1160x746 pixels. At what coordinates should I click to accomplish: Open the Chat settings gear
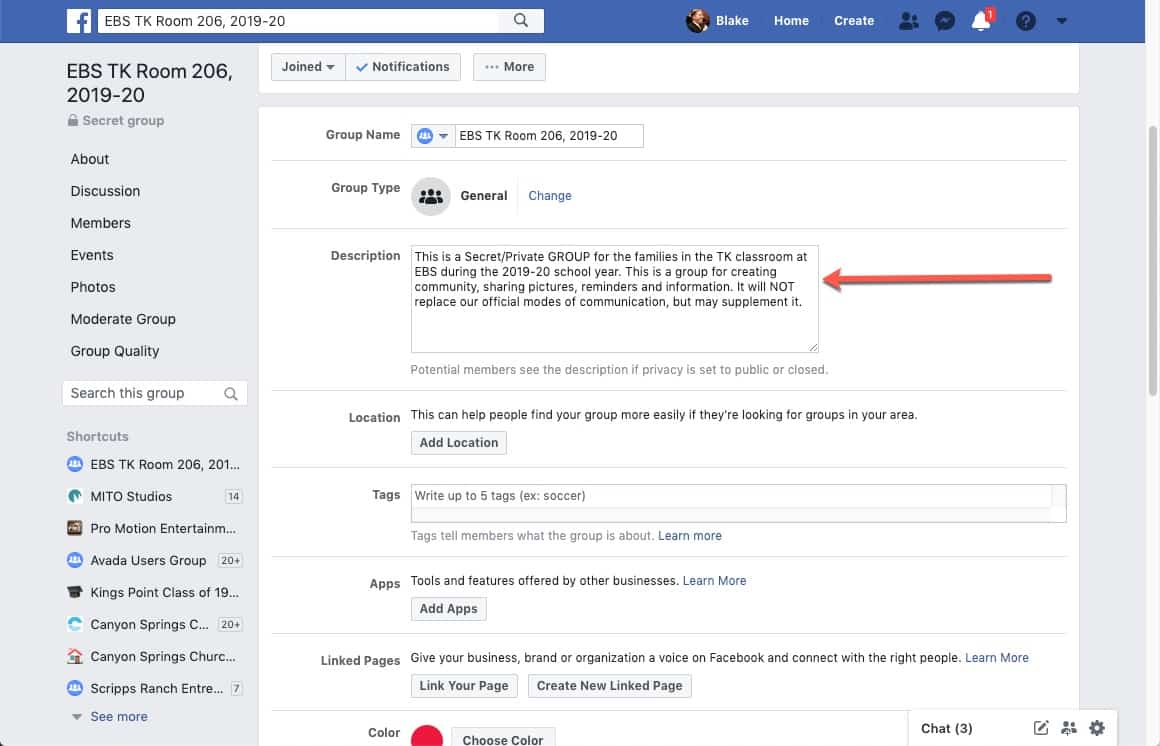coord(1097,728)
